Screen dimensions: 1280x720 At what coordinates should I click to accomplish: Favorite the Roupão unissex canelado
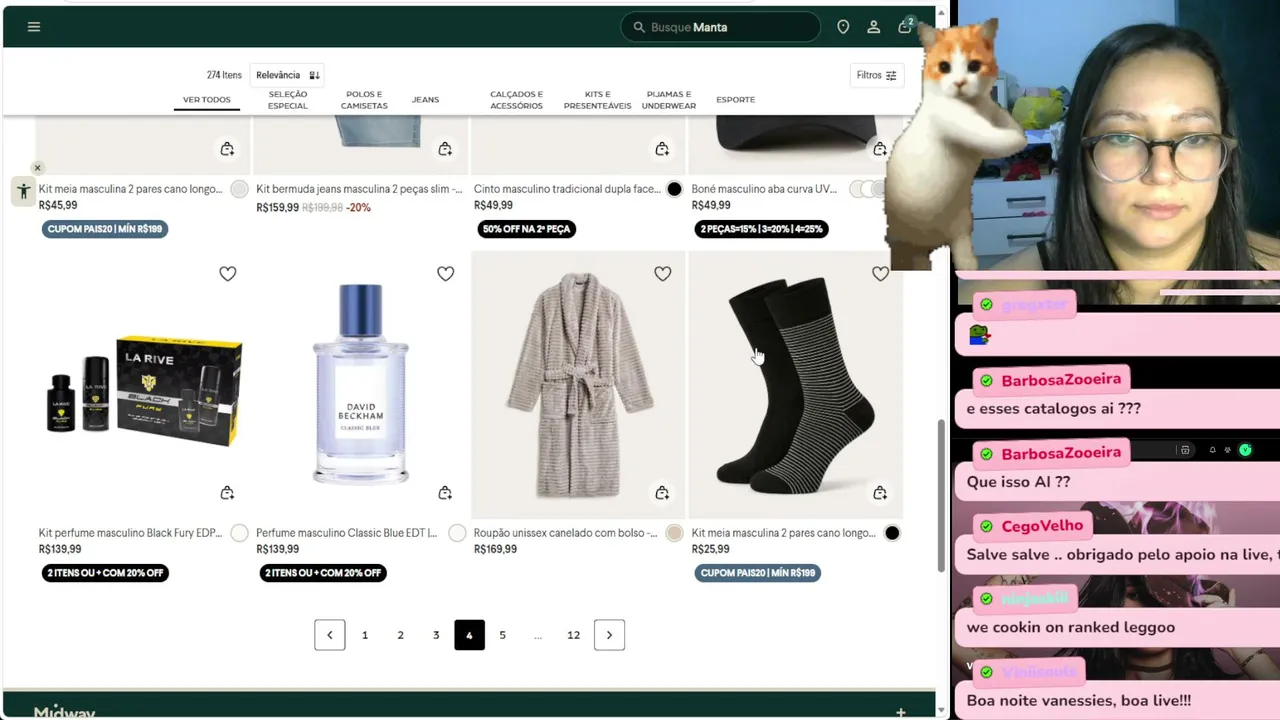[663, 274]
